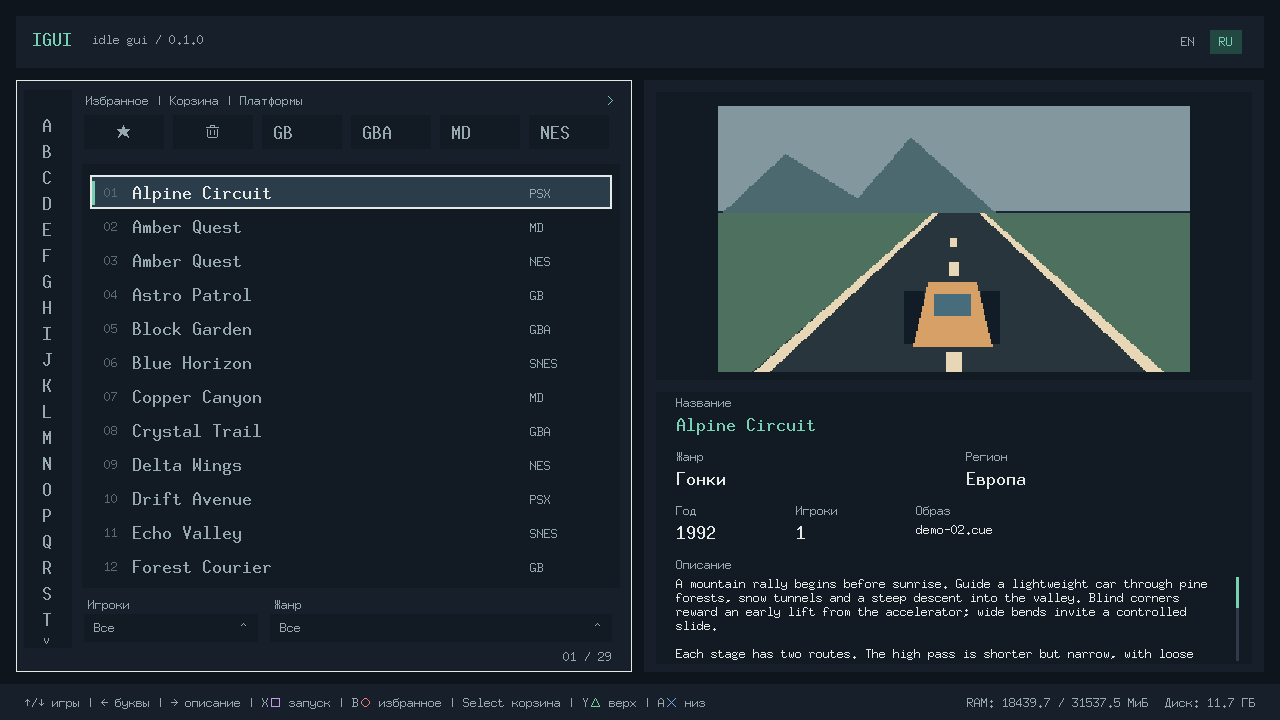Open the favorites star filter
This screenshot has height=720, width=1280.
124,132
